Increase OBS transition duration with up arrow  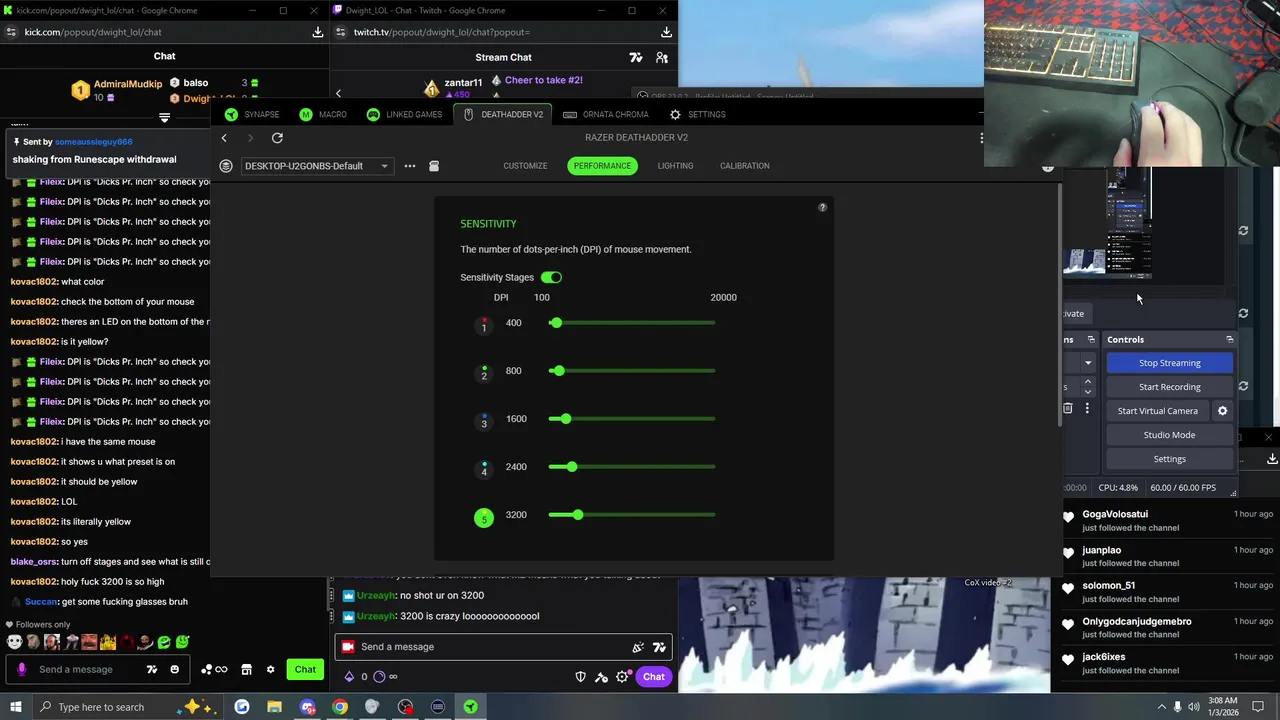[1088, 382]
